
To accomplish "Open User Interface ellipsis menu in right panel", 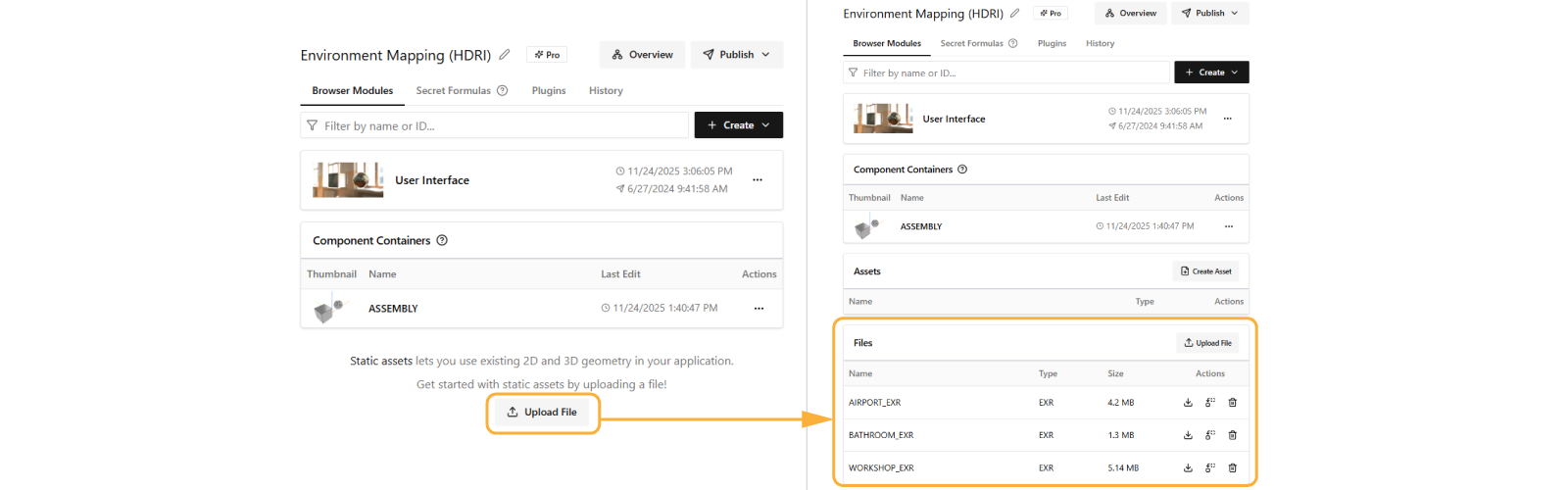I will [x=1227, y=119].
